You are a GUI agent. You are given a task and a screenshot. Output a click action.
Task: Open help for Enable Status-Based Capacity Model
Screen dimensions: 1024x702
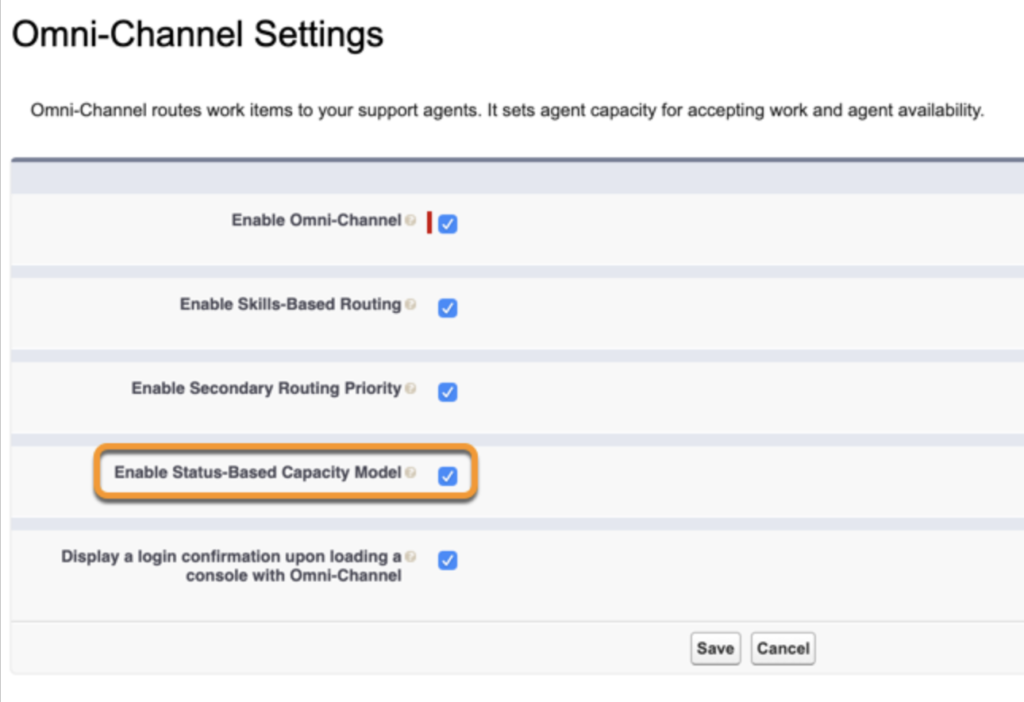click(413, 471)
